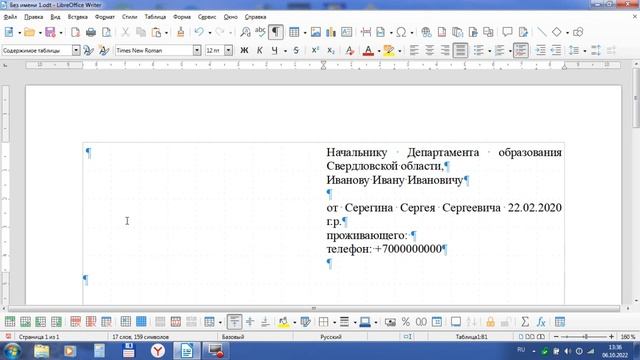This screenshot has height=360, width=640.
Task: Apply the yellow highlighting color
Action: pos(389,51)
